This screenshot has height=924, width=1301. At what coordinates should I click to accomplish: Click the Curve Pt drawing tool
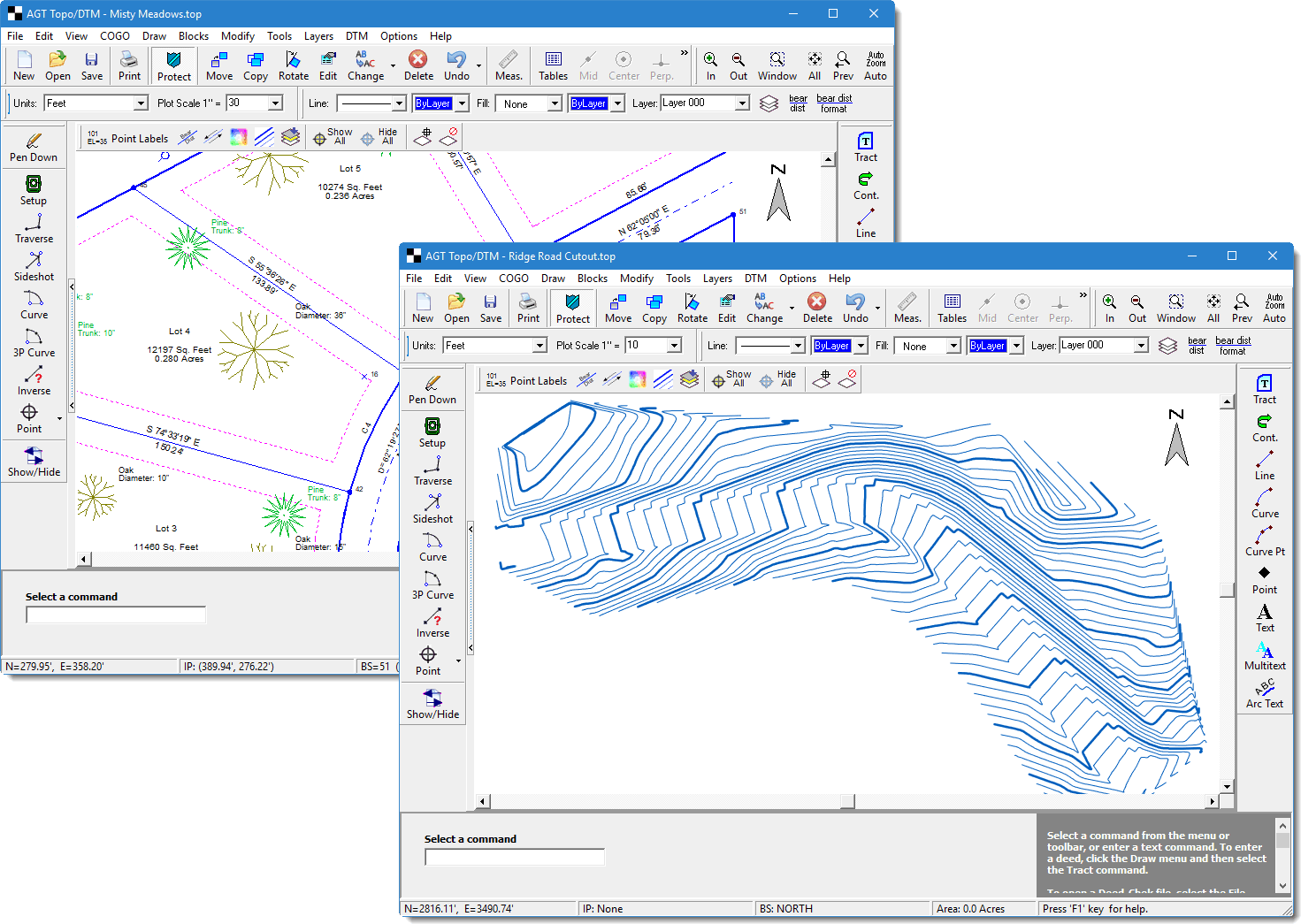[x=1264, y=542]
